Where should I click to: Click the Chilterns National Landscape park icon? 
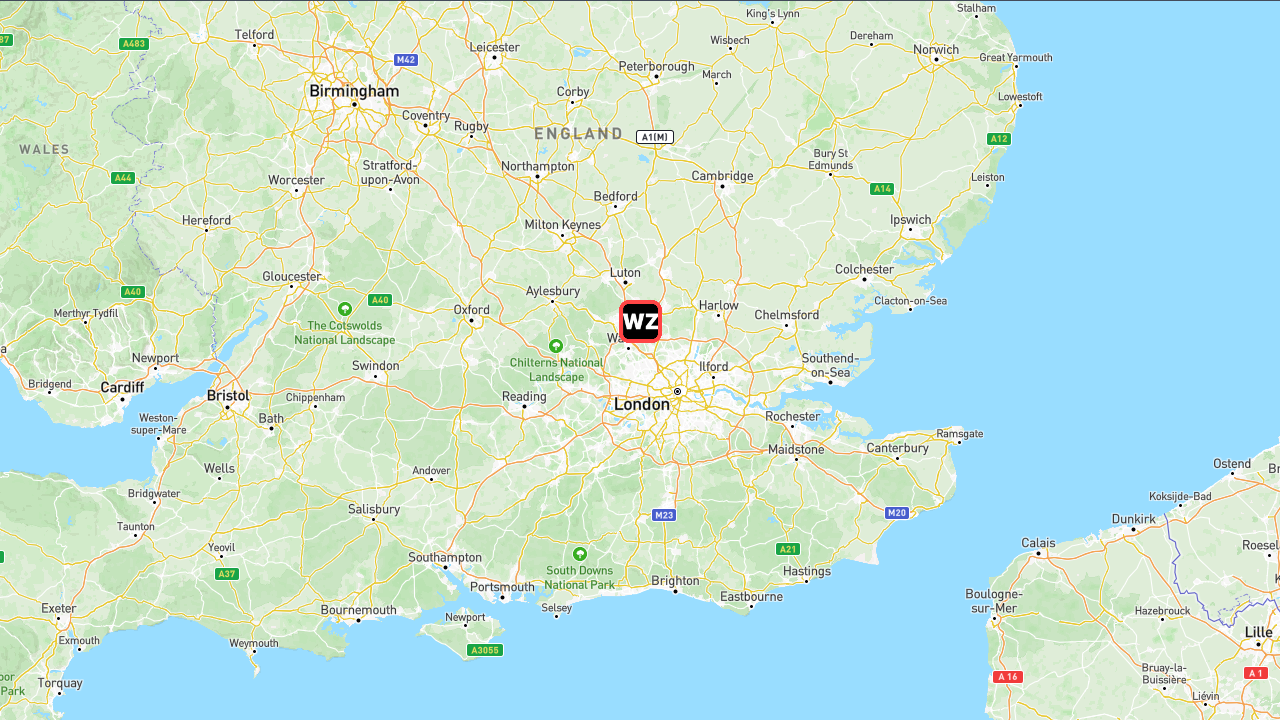556,345
